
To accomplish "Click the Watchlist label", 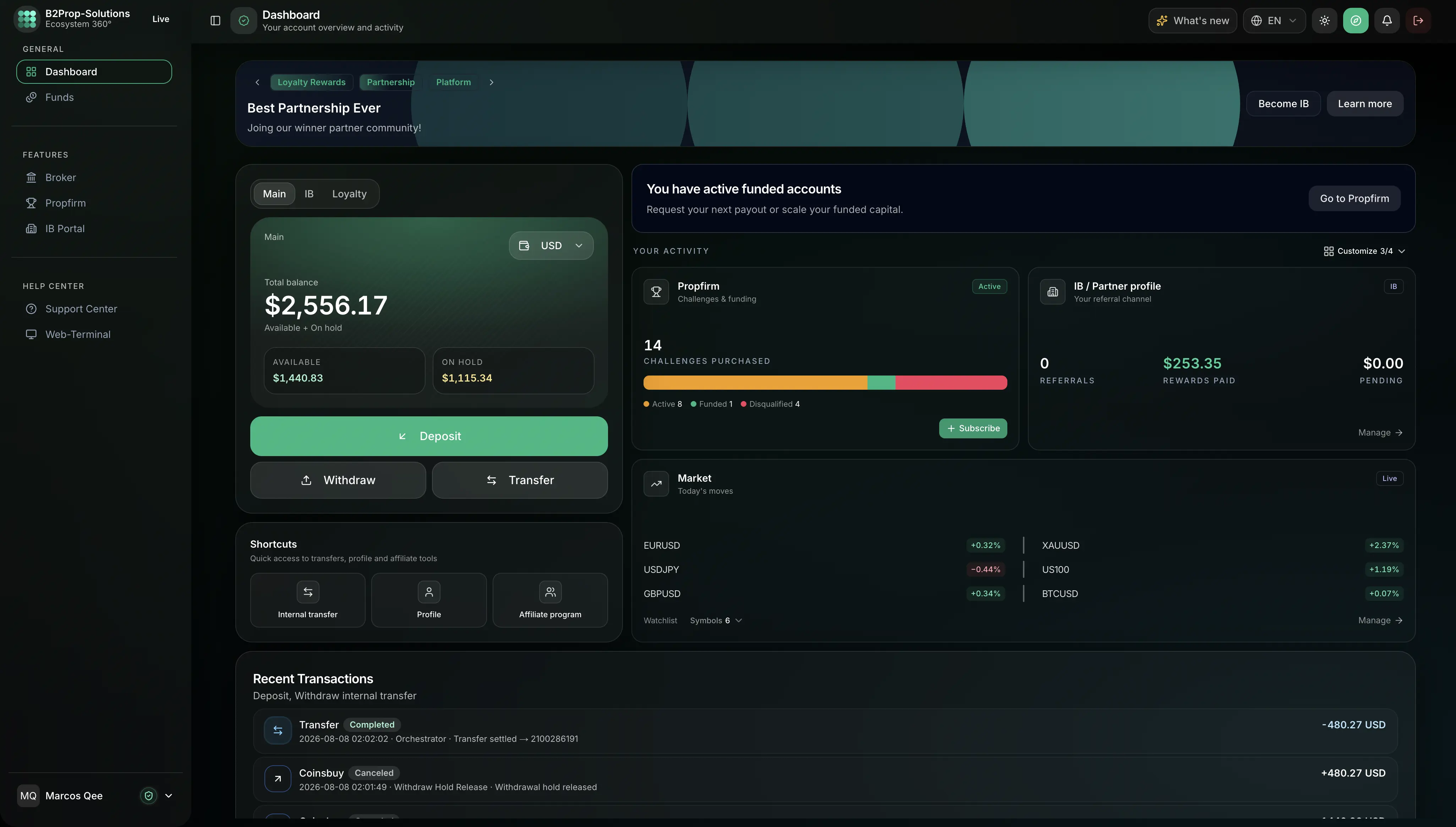I will click(660, 620).
